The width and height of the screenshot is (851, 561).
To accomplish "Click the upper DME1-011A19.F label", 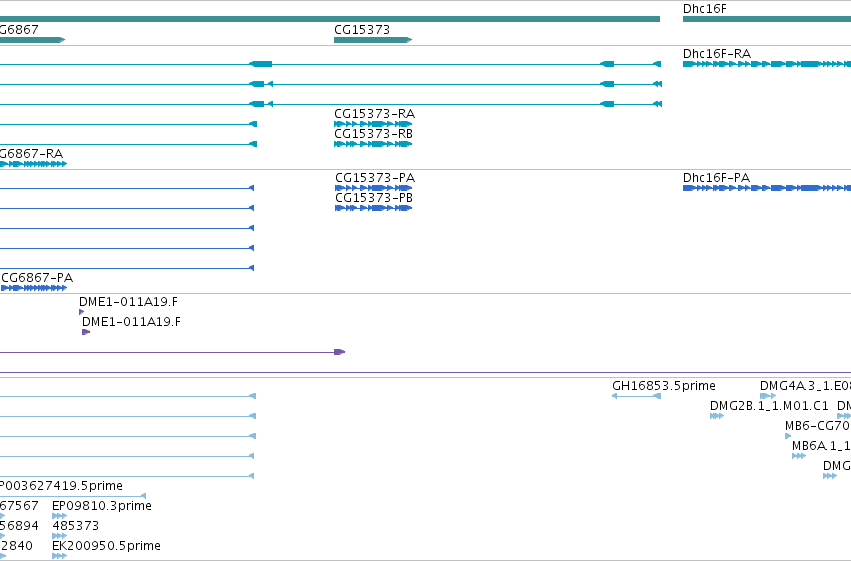I will pos(128,302).
